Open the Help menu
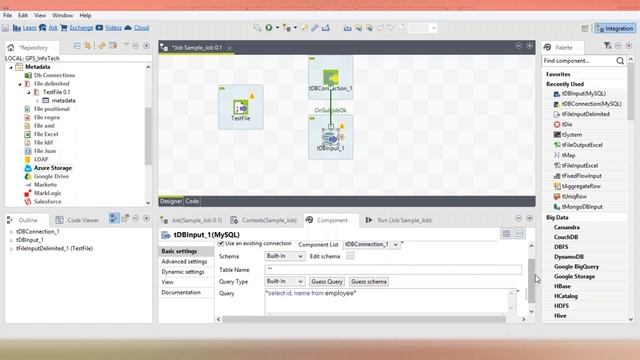The height and width of the screenshot is (360, 640). click(85, 15)
